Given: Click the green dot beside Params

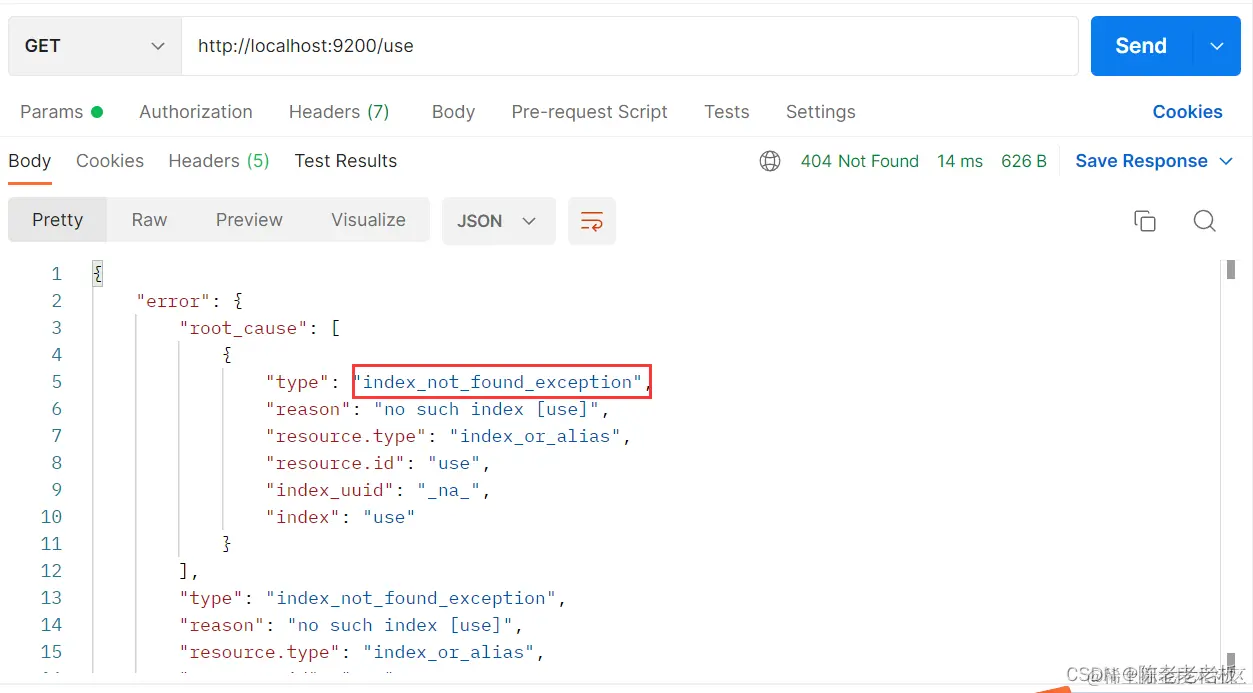Looking at the screenshot, I should 97,112.
